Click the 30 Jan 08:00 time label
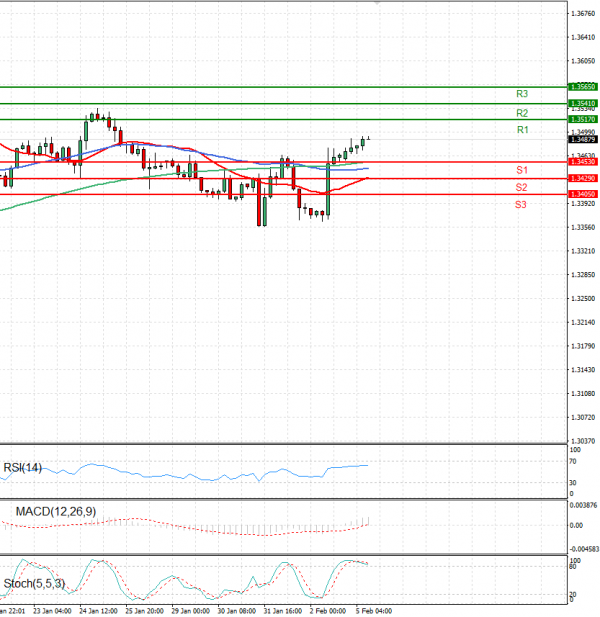600x617 pixels. [x=236, y=611]
